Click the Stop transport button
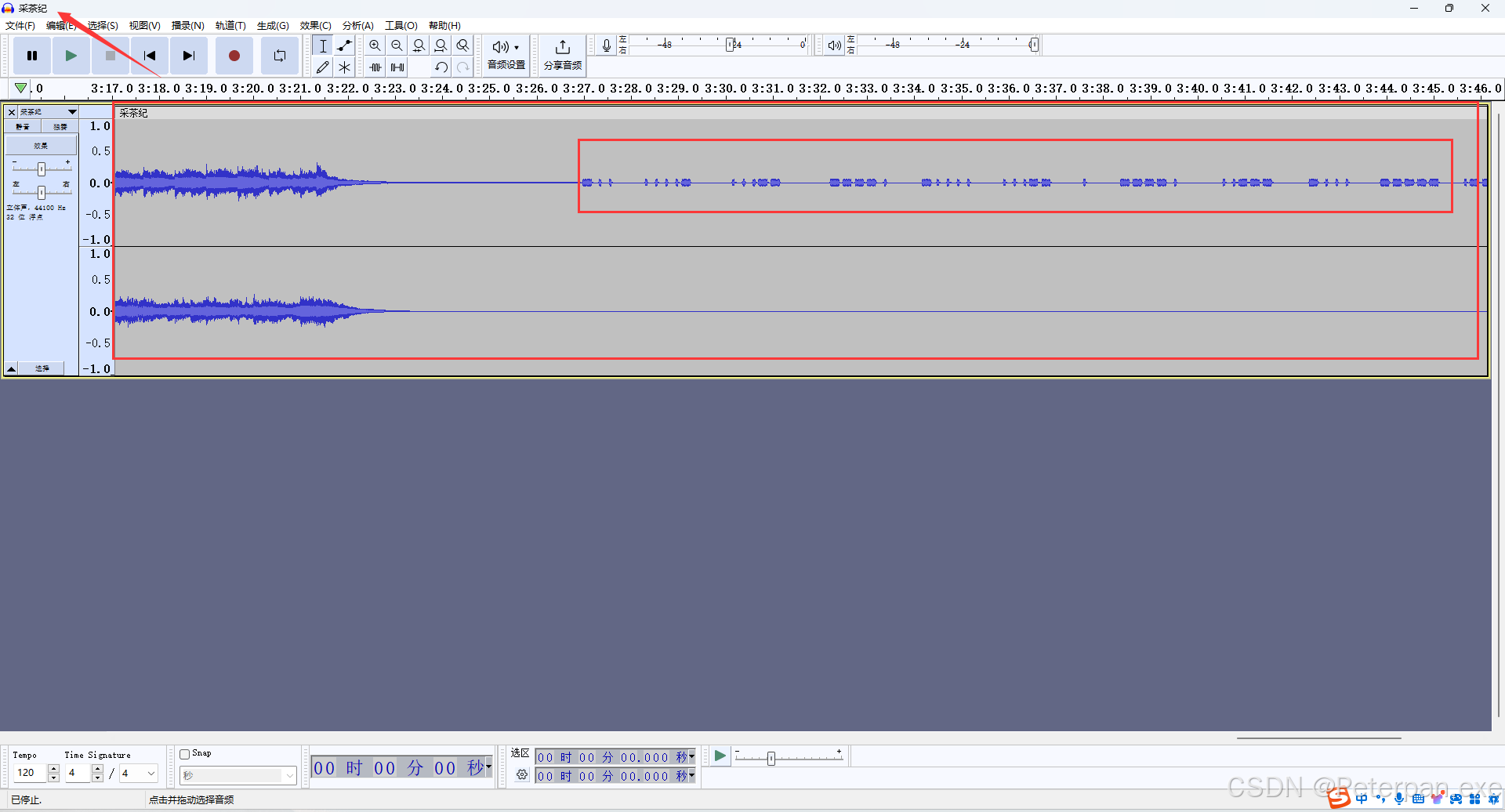Image resolution: width=1505 pixels, height=812 pixels. pos(111,56)
